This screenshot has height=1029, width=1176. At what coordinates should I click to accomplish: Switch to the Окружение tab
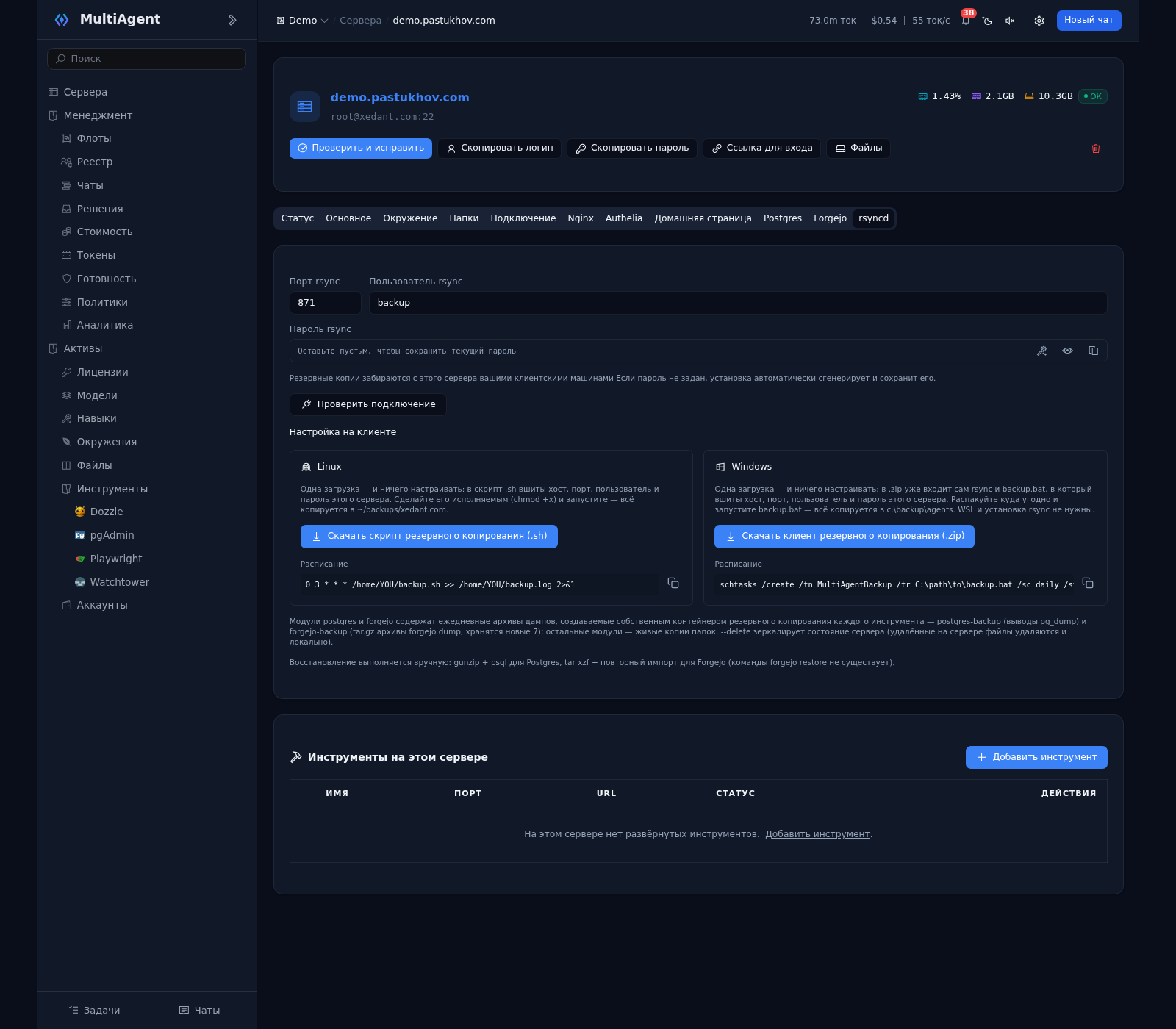410,218
